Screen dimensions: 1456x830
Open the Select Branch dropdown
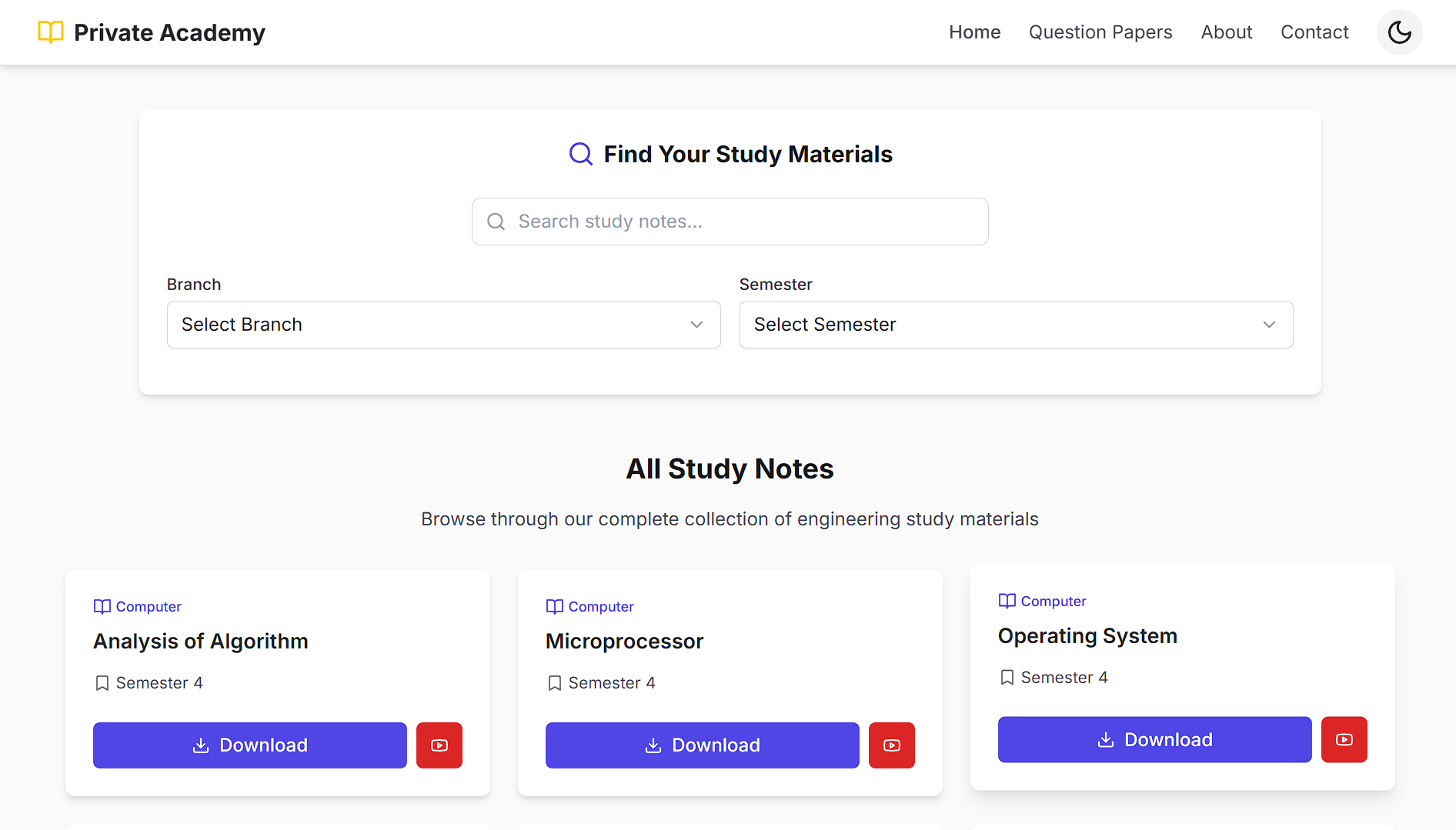pos(443,325)
